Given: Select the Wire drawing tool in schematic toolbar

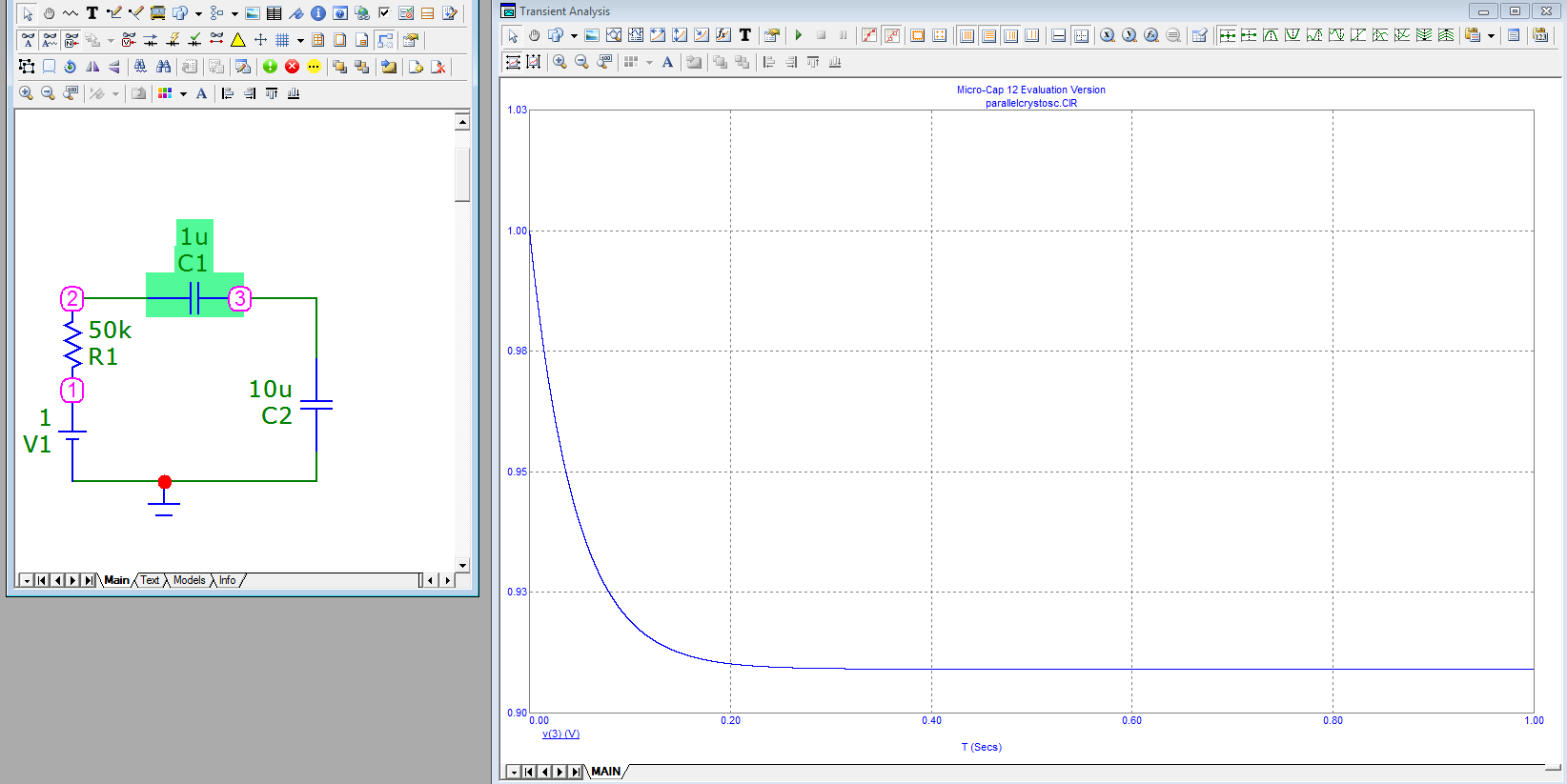Looking at the screenshot, I should [114, 13].
